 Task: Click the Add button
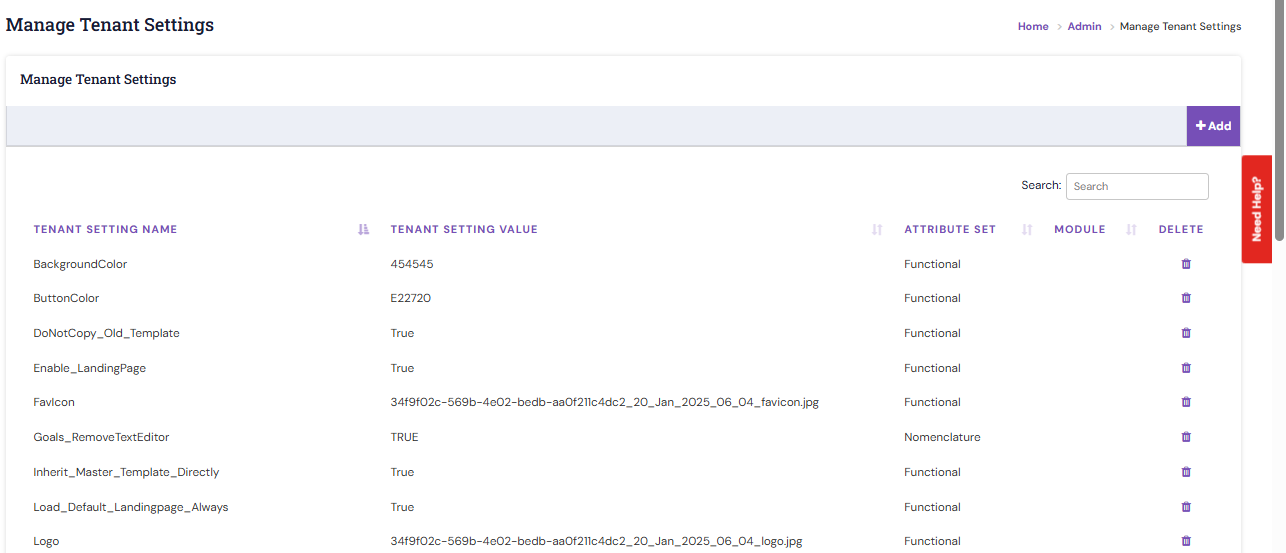[1213, 126]
